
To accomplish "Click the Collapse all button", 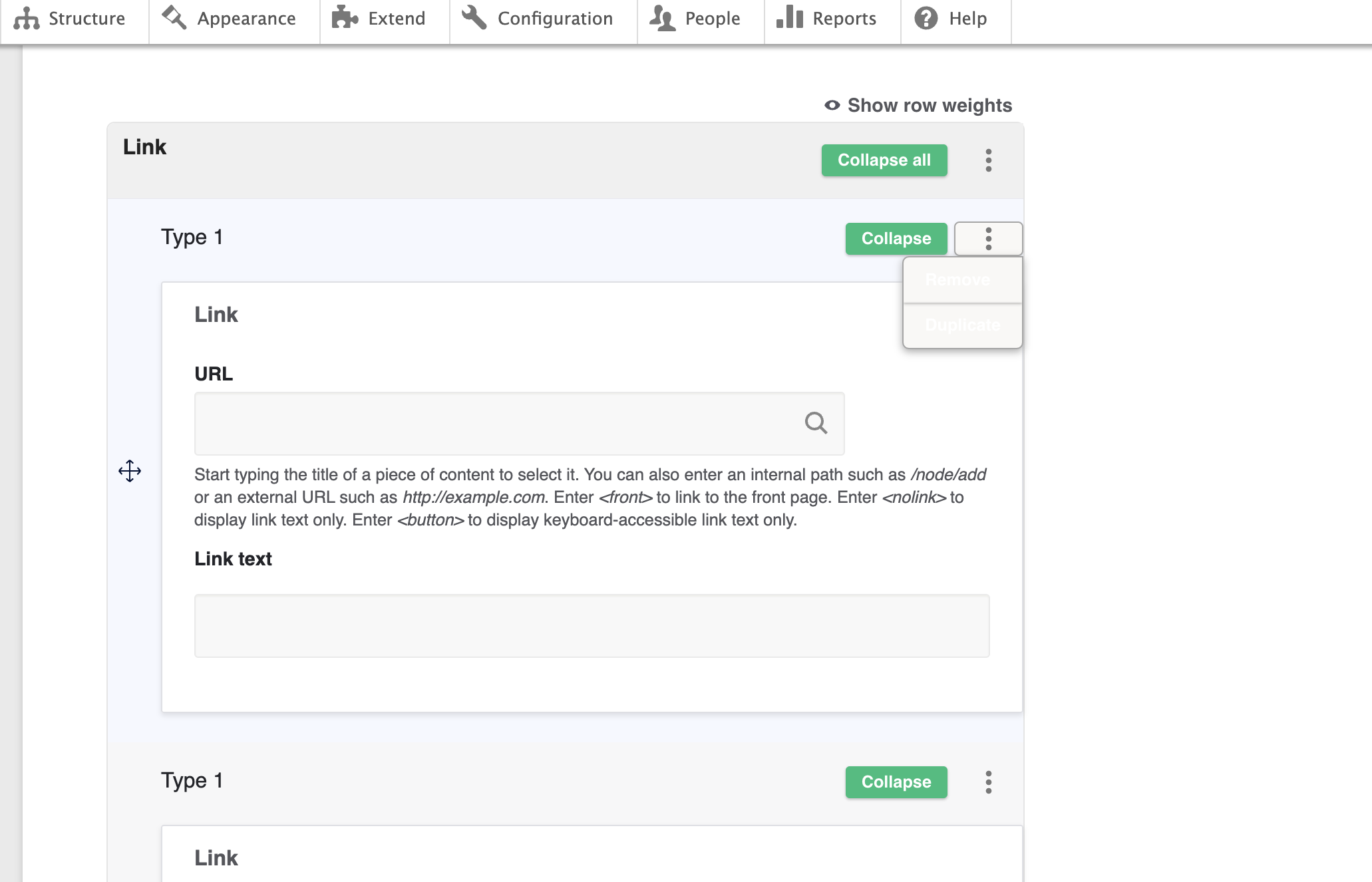I will pyautogui.click(x=884, y=160).
